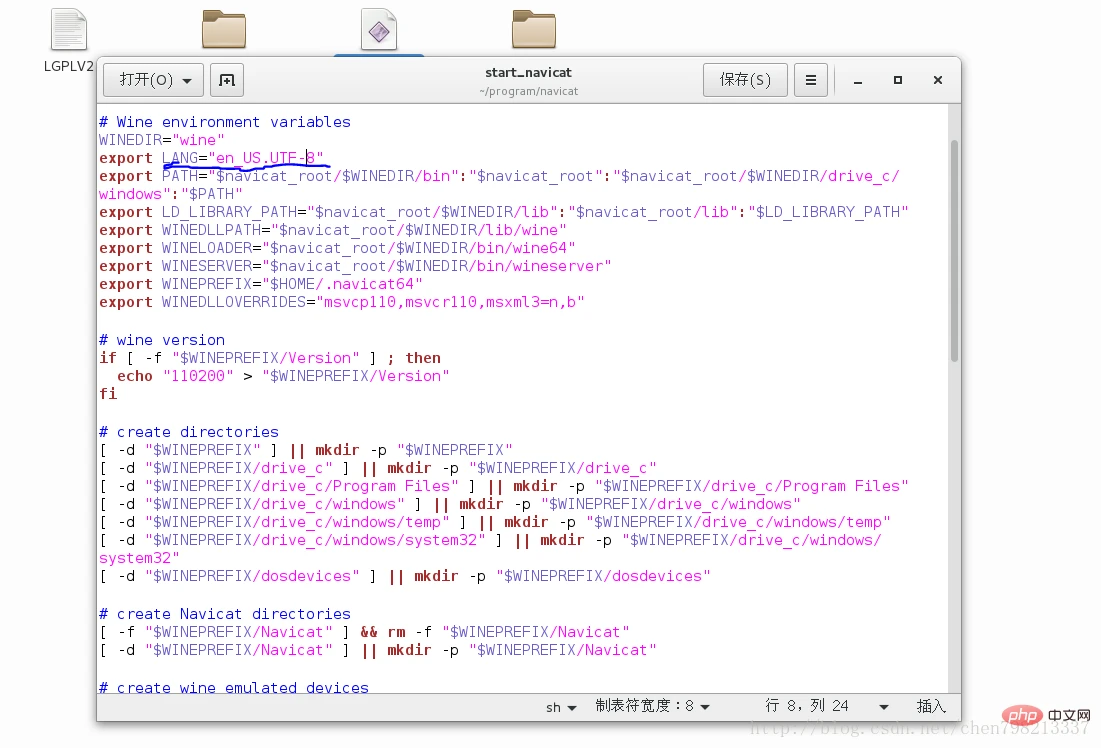Viewport: 1101px width, 748px height.
Task: Click the "# create wine emulated devices" comment
Action: [234, 687]
